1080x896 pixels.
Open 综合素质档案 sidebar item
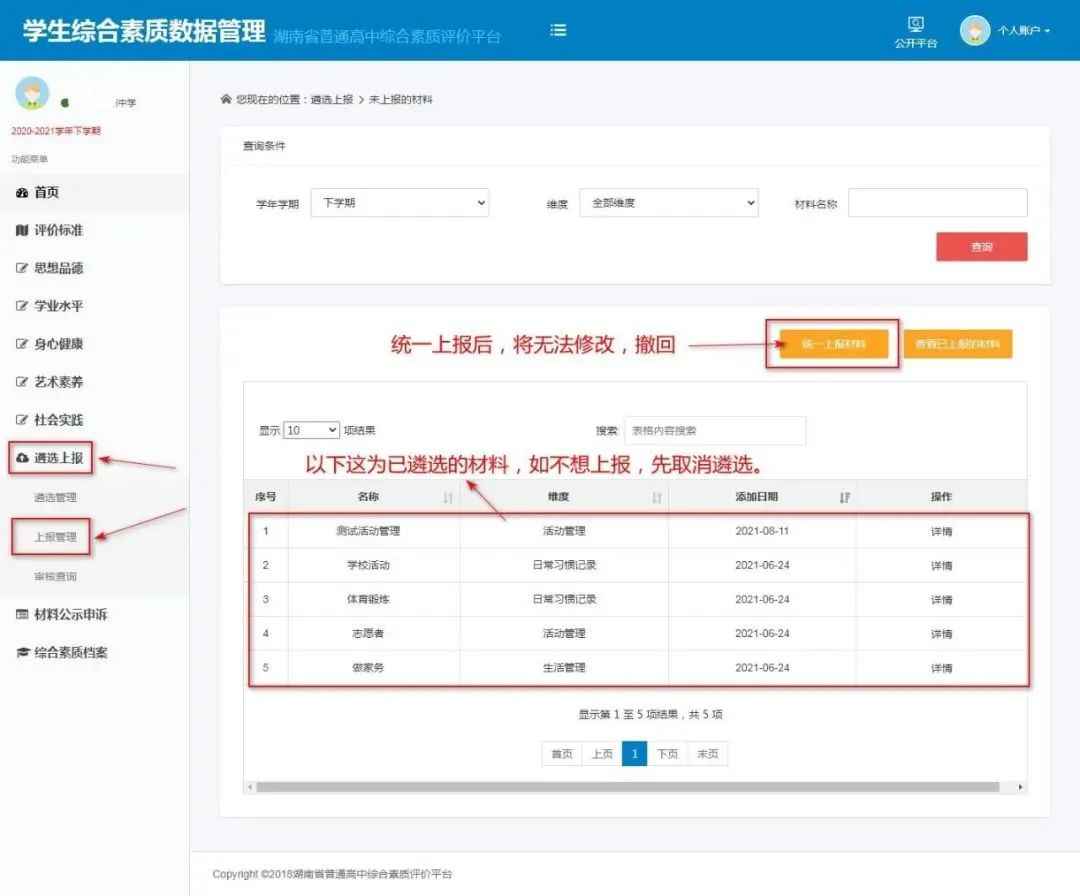70,652
